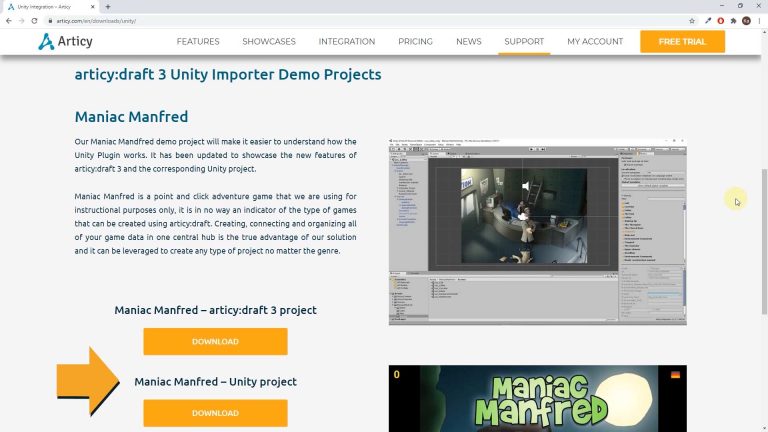Open the Features menu
This screenshot has height=432, width=768.
coord(198,42)
